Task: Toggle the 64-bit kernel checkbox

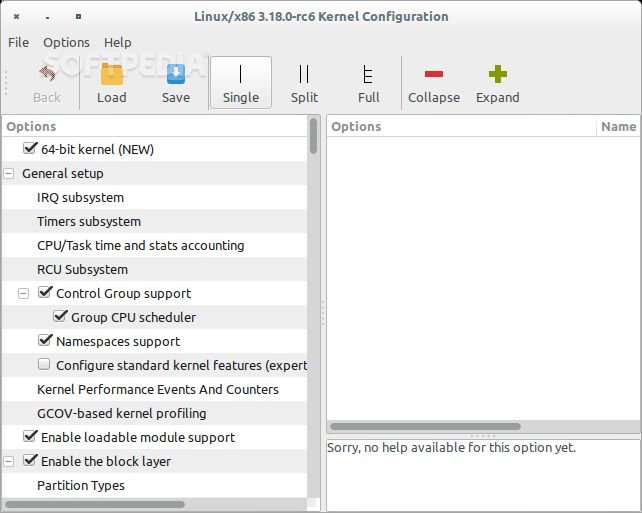Action: (x=30, y=148)
